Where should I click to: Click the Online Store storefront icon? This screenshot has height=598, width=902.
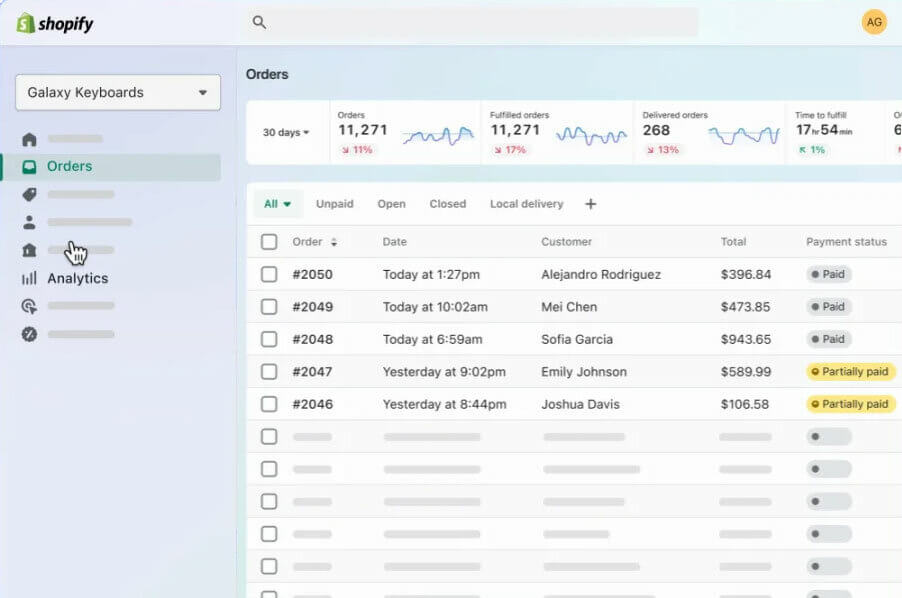tap(28, 250)
